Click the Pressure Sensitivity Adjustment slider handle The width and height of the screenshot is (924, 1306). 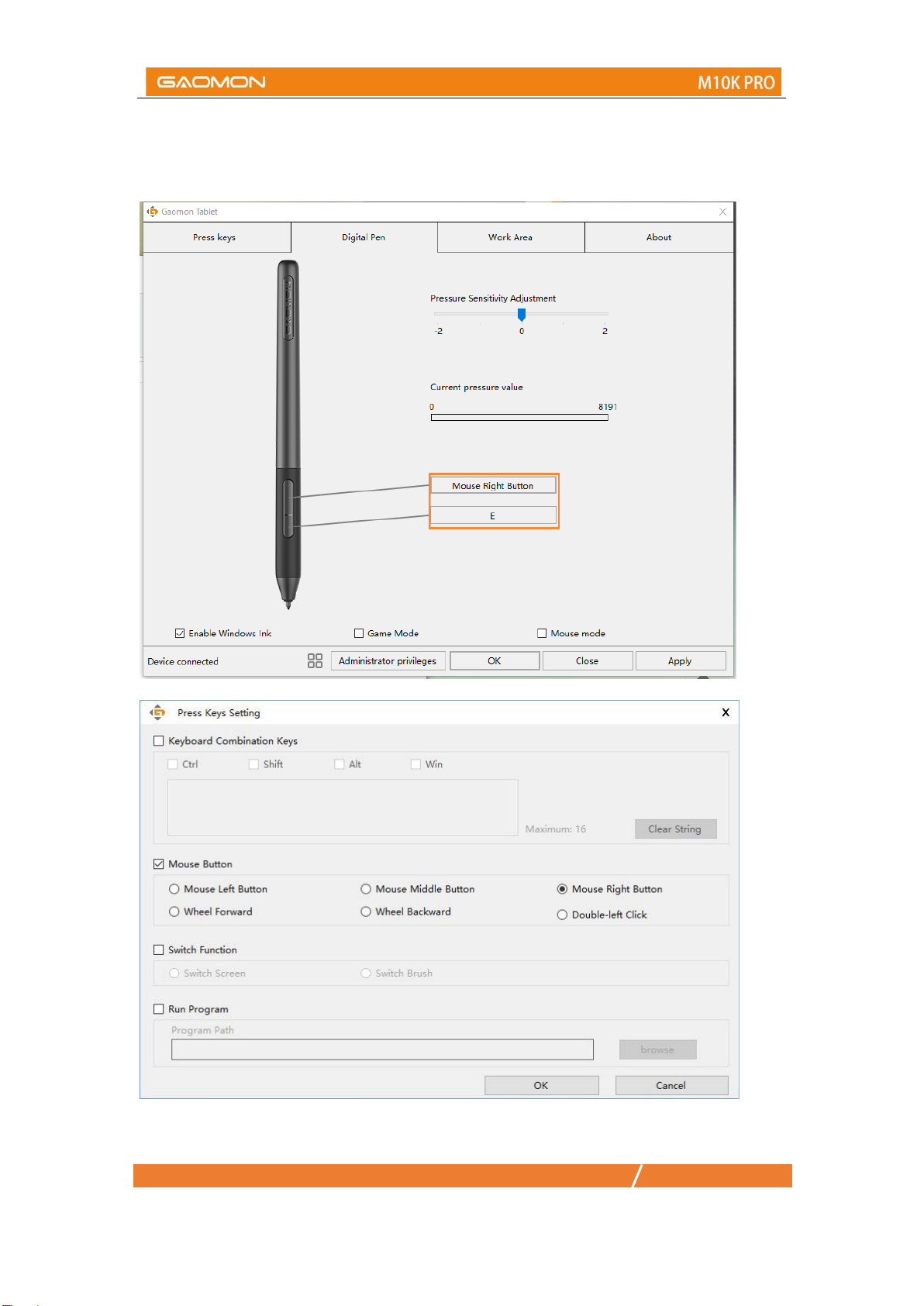(522, 314)
